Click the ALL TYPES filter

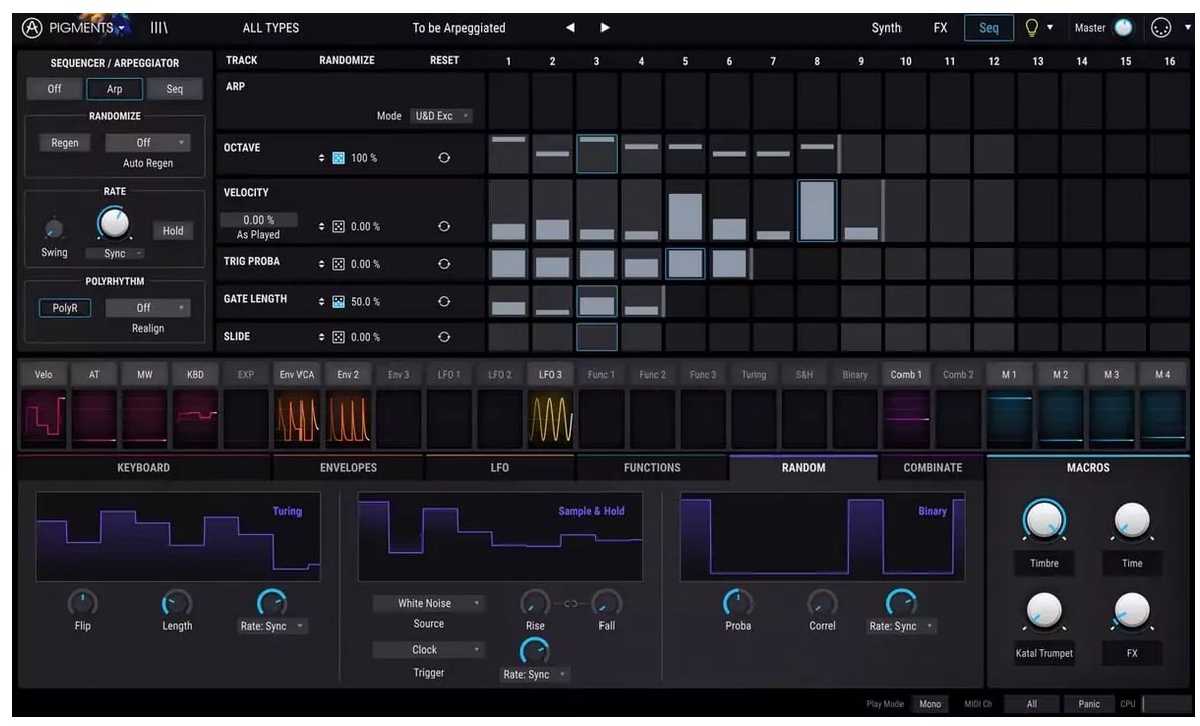pyautogui.click(x=271, y=28)
